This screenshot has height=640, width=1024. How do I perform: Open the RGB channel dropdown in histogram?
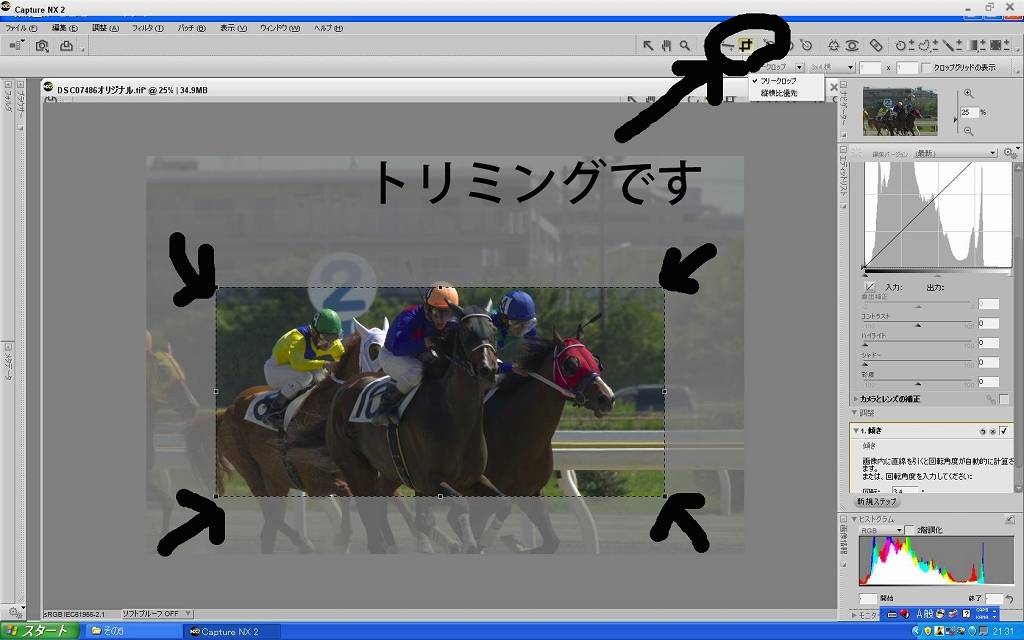tap(881, 530)
